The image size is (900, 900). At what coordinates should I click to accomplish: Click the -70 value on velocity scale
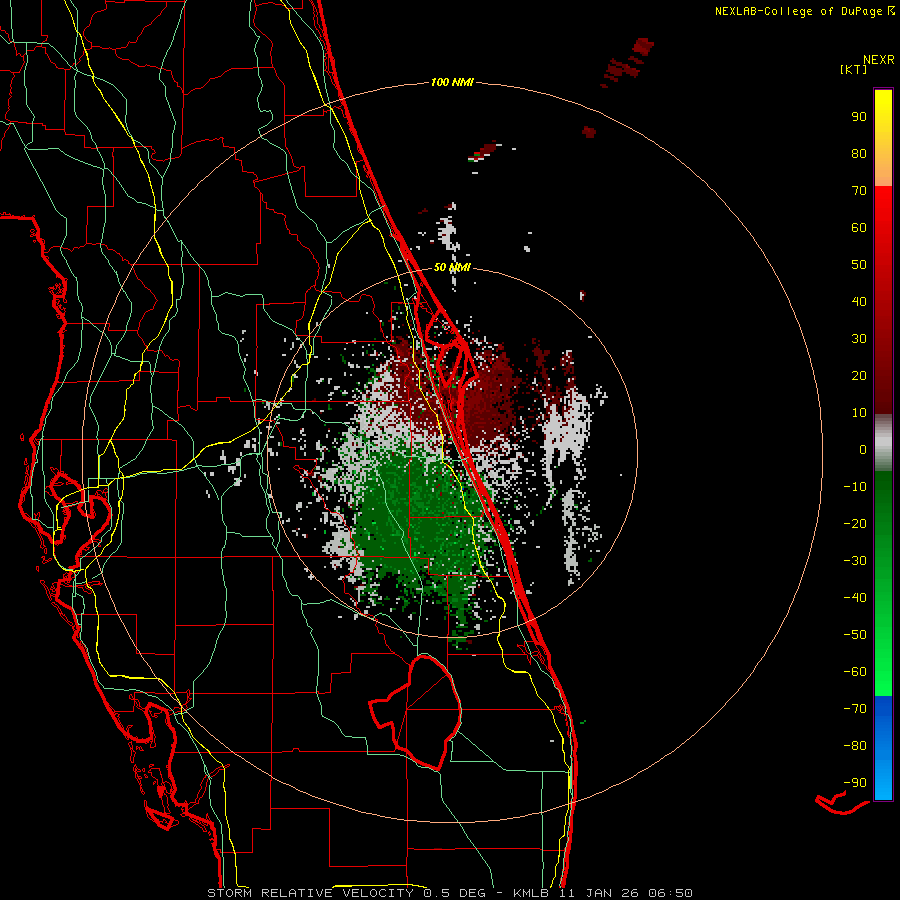[855, 709]
